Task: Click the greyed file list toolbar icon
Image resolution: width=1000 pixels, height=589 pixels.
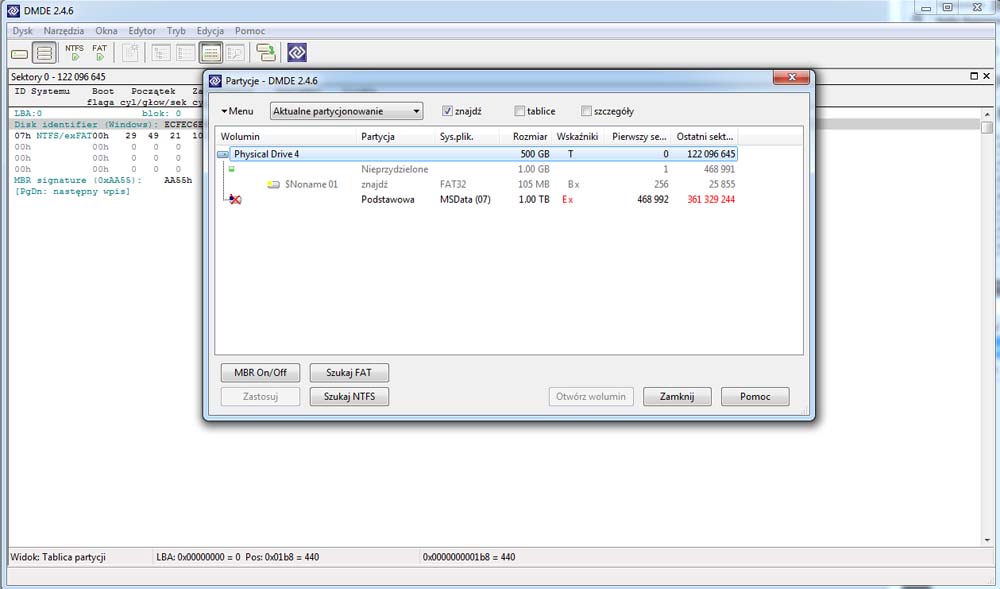Action: (186, 53)
